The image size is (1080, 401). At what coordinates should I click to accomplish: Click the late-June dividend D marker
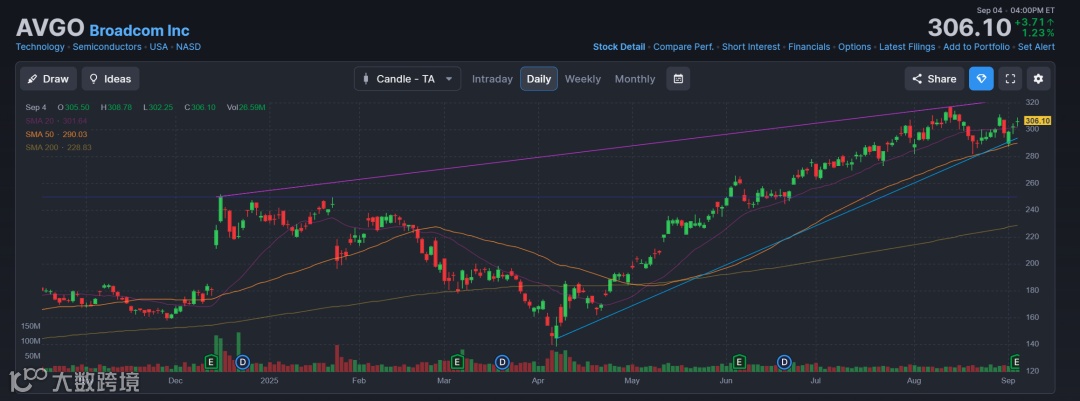pyautogui.click(x=784, y=361)
